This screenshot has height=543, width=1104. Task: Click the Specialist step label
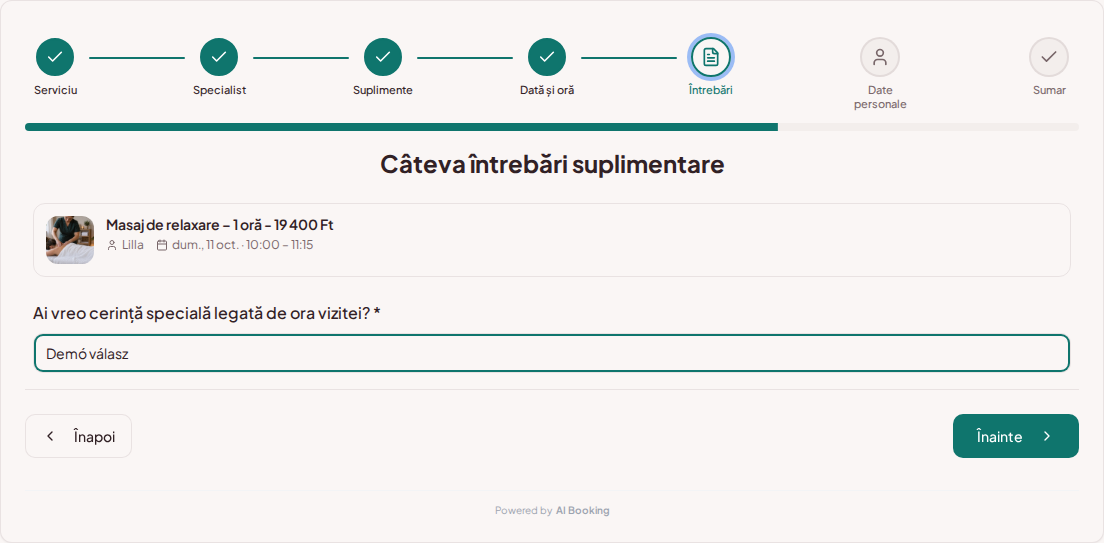point(219,90)
